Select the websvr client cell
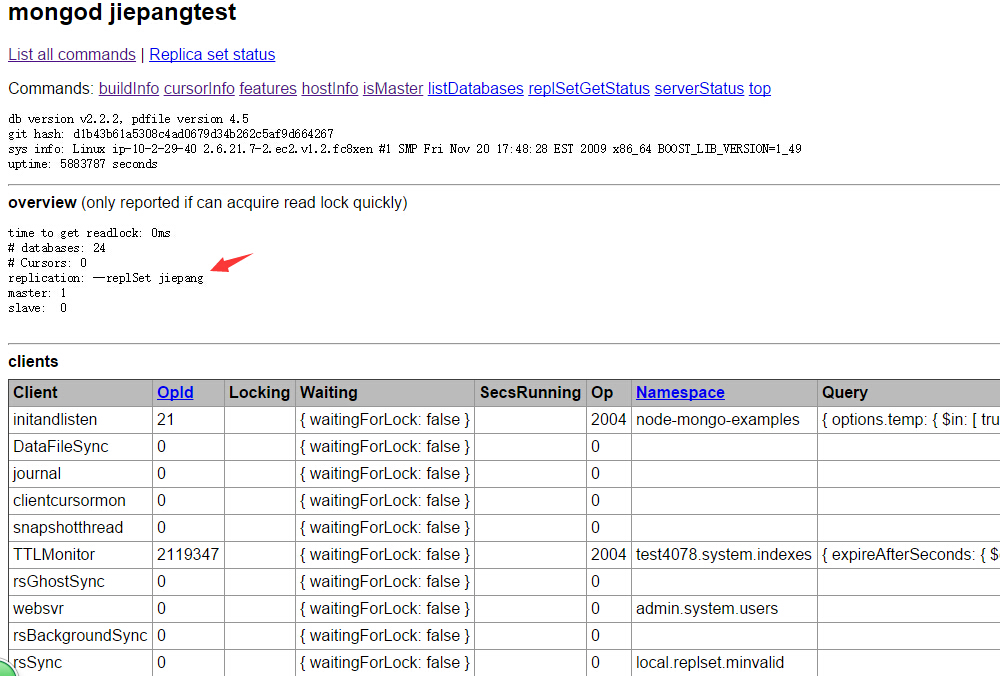 pyautogui.click(x=80, y=608)
